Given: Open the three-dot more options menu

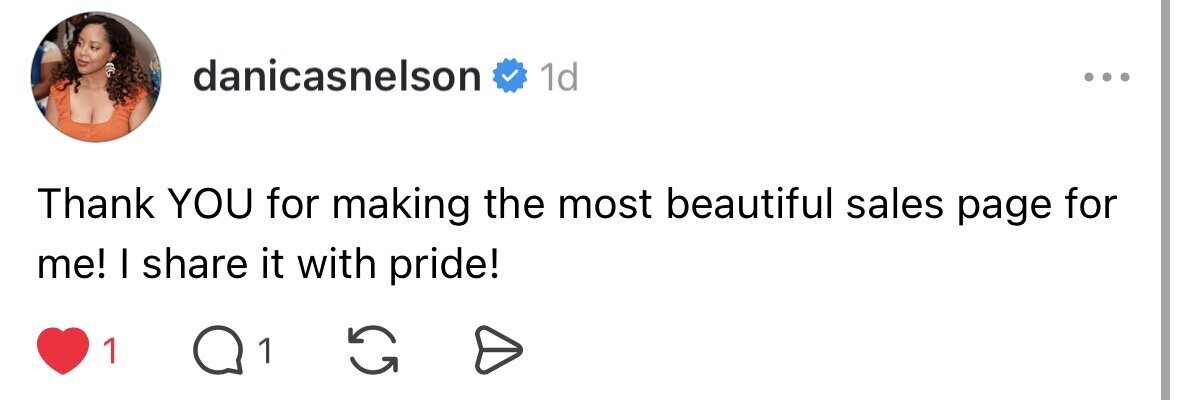Looking at the screenshot, I should (x=1106, y=77).
